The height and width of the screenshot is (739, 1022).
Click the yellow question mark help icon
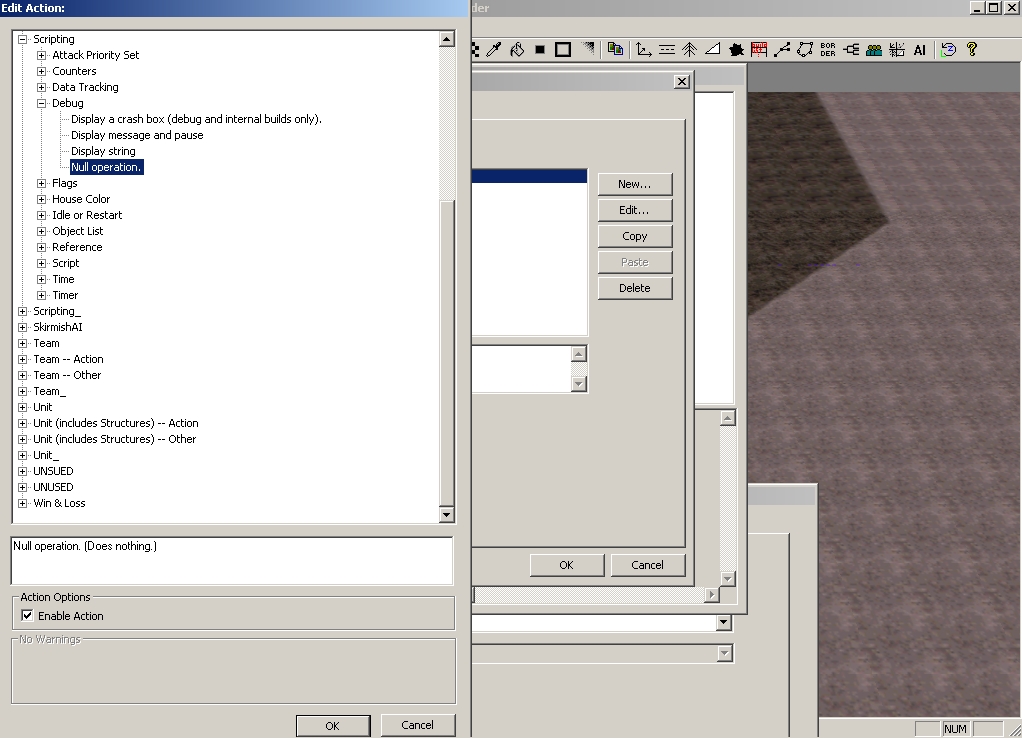pos(971,49)
